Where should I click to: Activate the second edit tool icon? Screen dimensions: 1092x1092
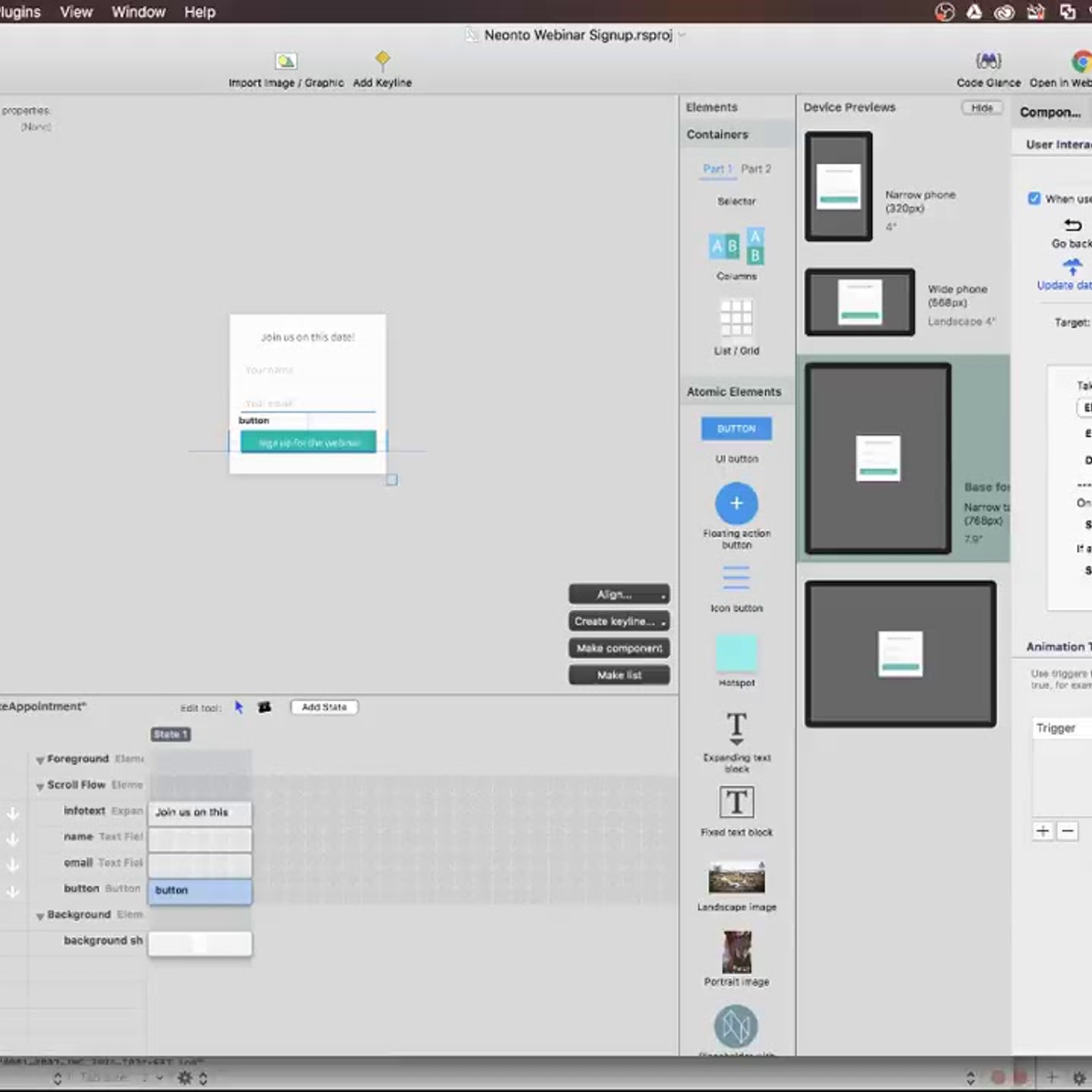pyautogui.click(x=264, y=707)
